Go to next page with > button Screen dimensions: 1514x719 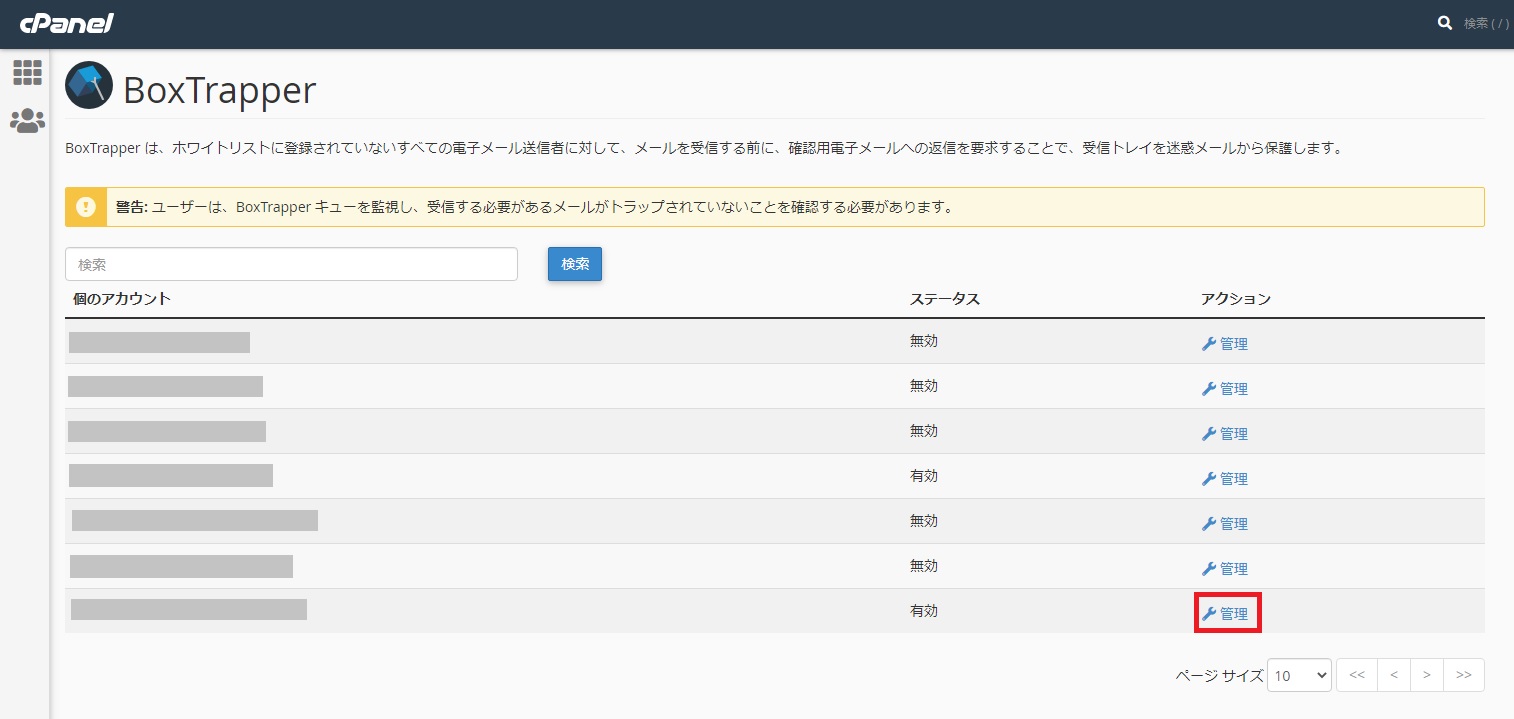(1427, 675)
